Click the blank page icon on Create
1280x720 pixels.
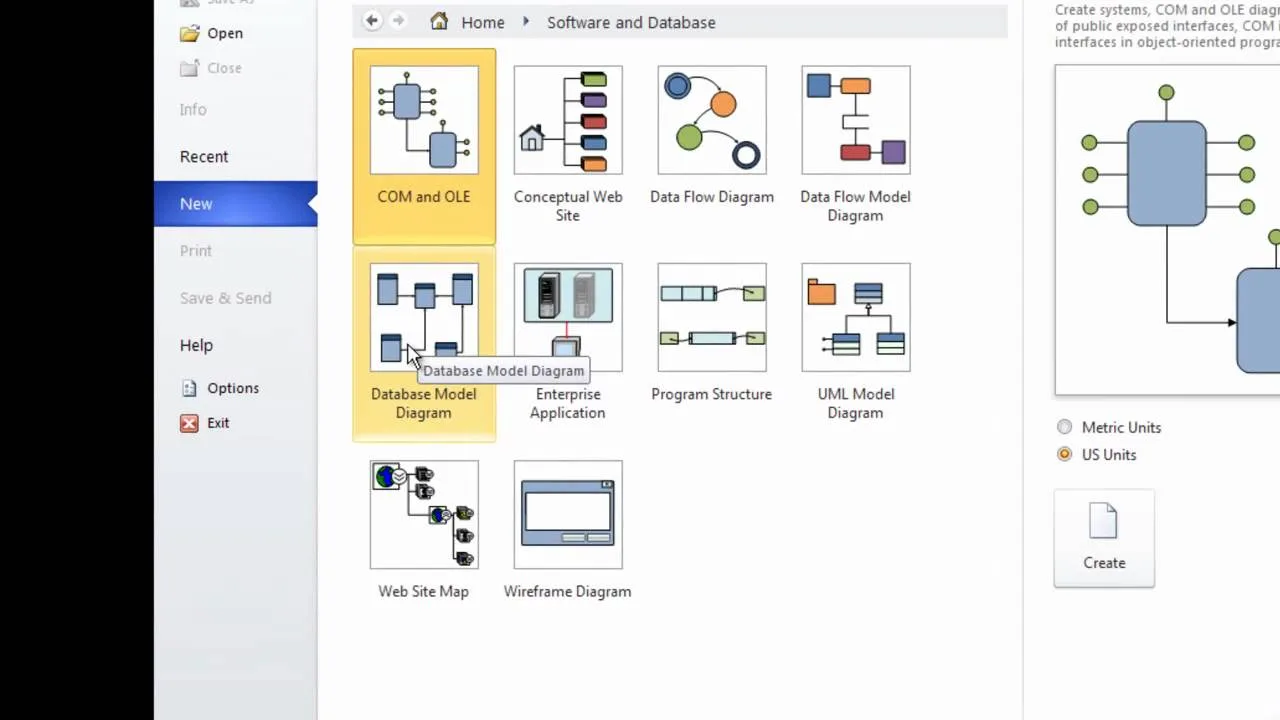[1103, 521]
